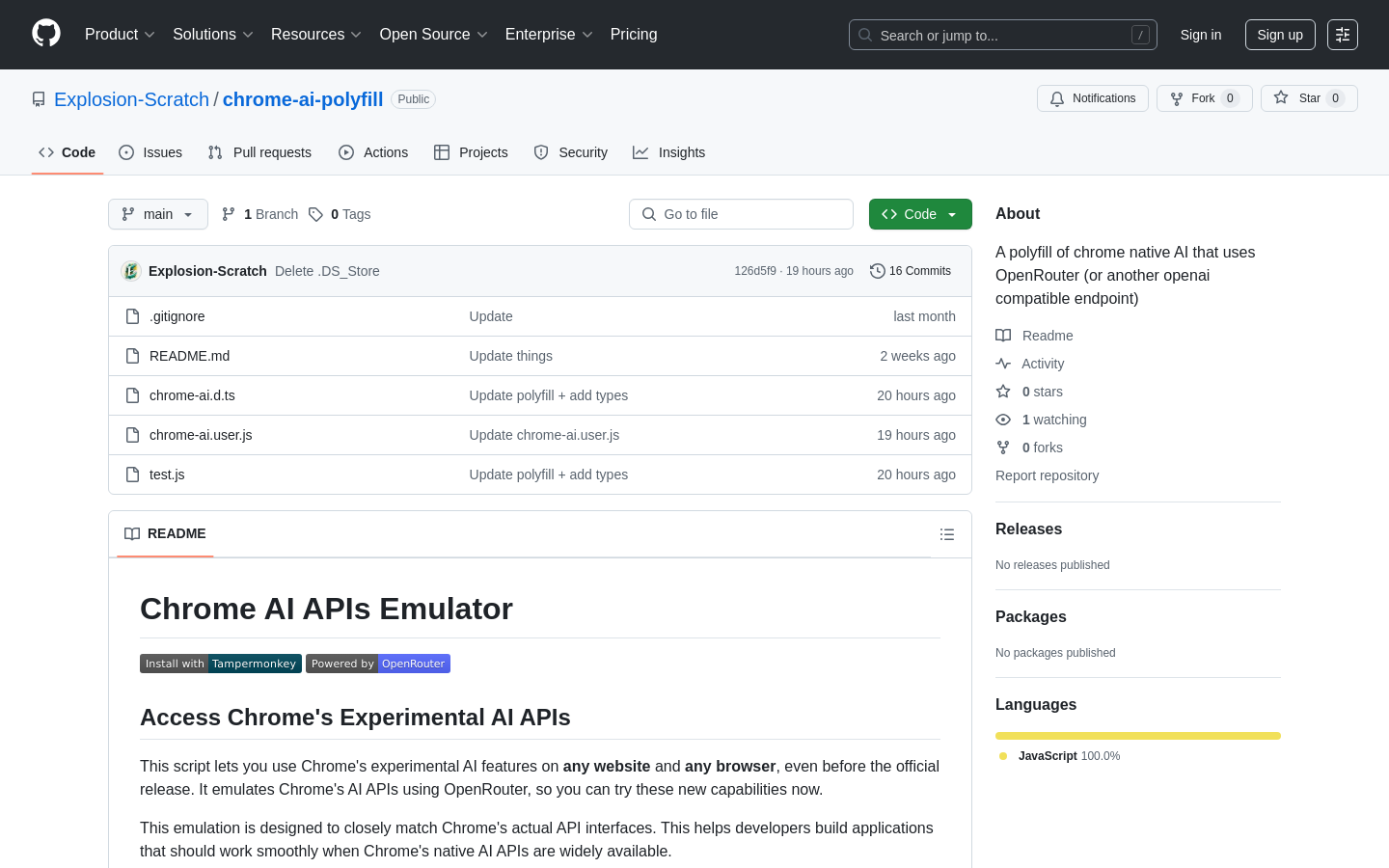The width and height of the screenshot is (1389, 868).
Task: Switch to the Security tab
Action: (571, 152)
